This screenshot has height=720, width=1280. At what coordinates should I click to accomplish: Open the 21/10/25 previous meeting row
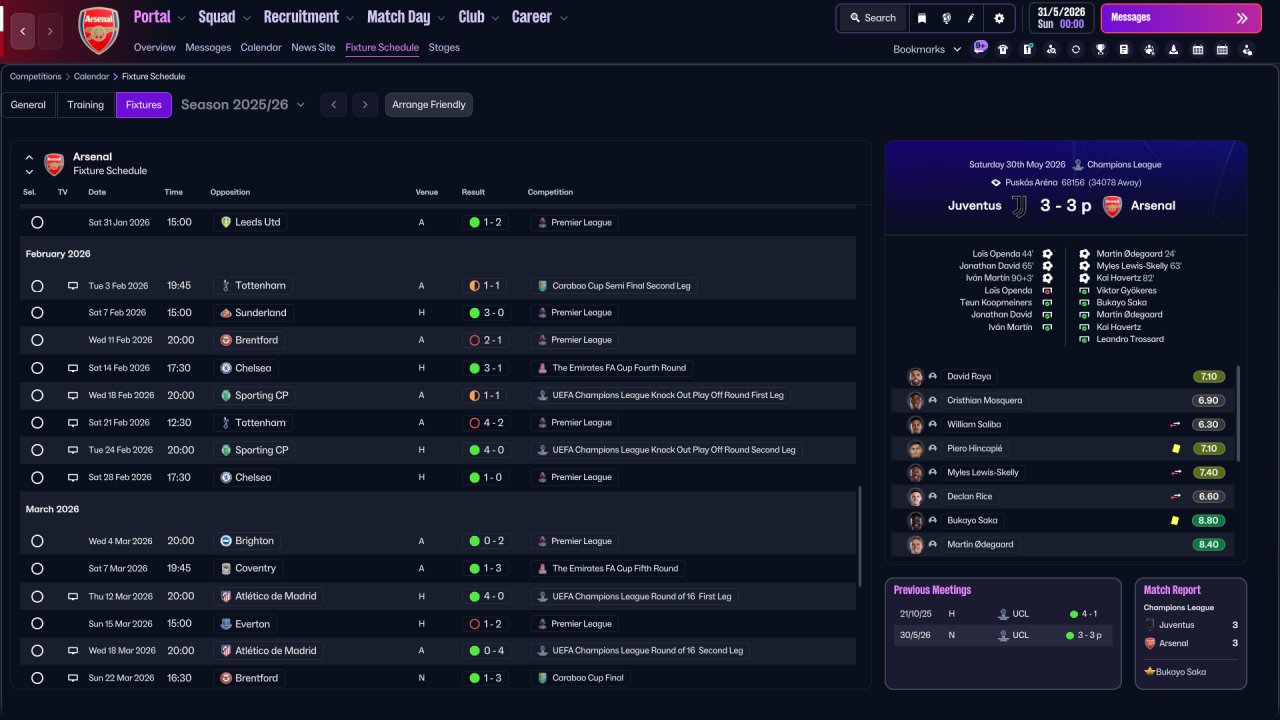[x=1002, y=614]
